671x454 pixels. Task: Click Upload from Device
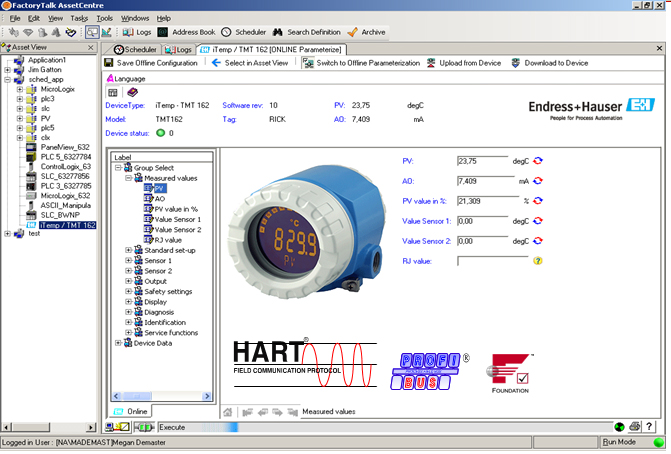pos(464,63)
